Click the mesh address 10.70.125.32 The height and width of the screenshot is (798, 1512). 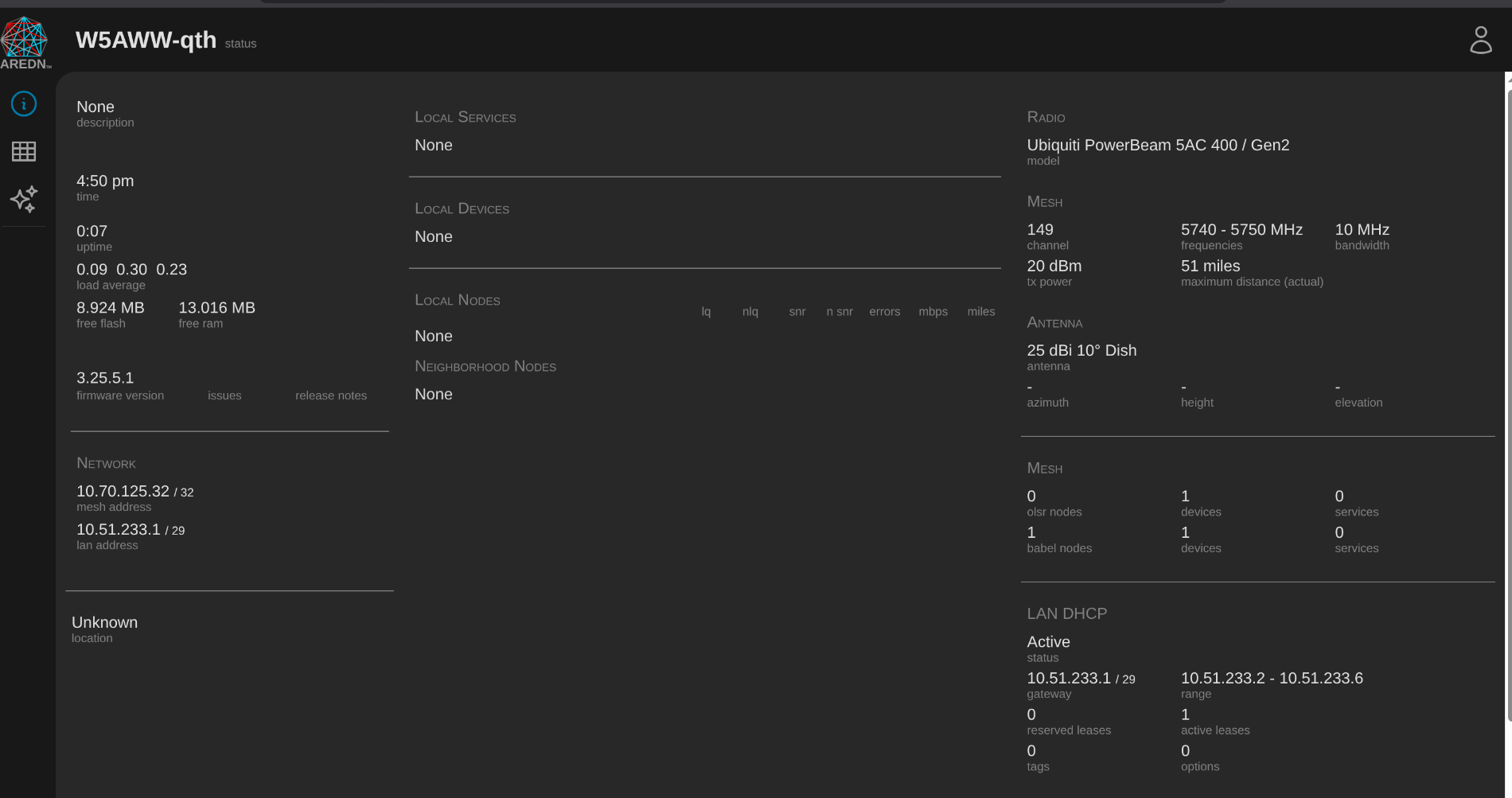pyautogui.click(x=123, y=491)
